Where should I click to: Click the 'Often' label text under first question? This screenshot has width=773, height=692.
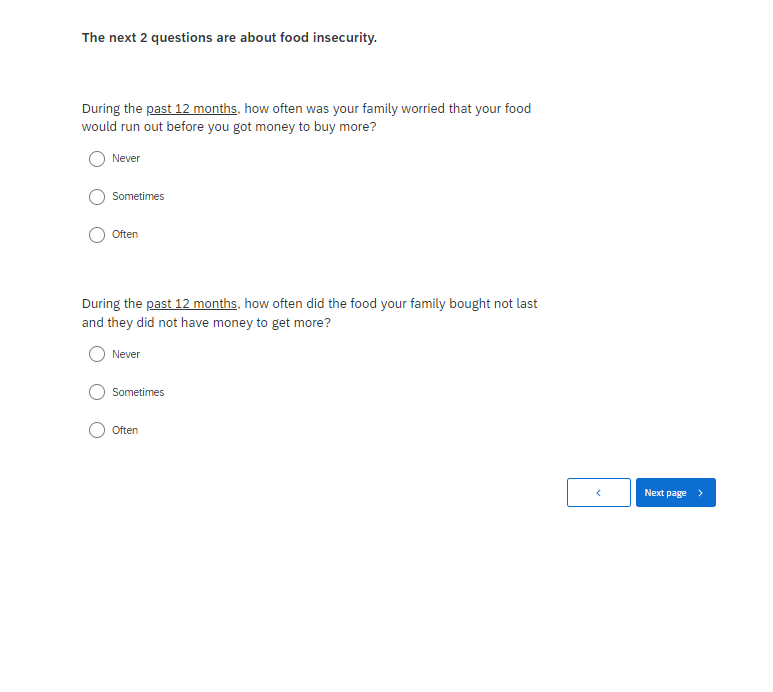pyautogui.click(x=125, y=235)
